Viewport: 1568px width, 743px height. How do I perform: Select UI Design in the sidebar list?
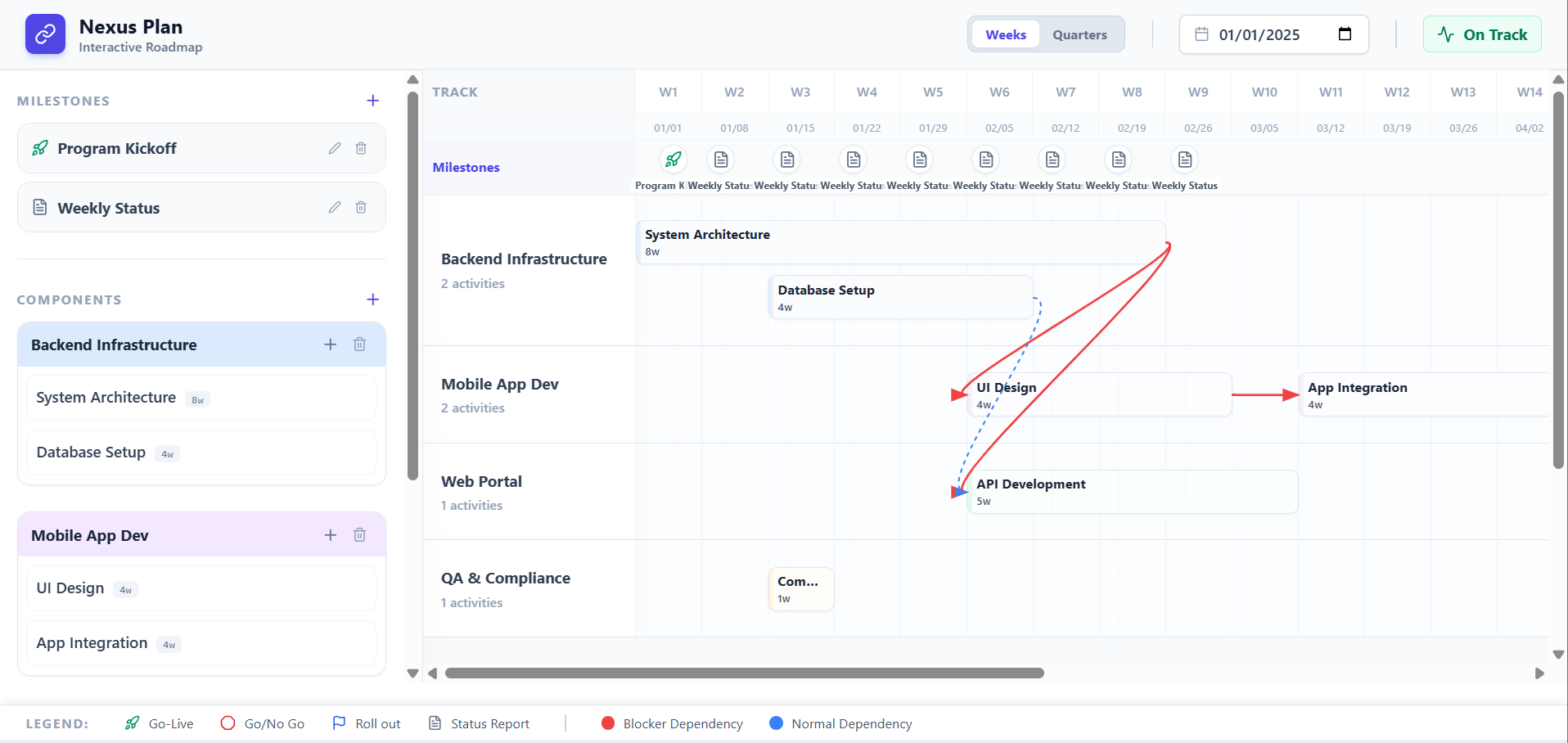pyautogui.click(x=201, y=588)
